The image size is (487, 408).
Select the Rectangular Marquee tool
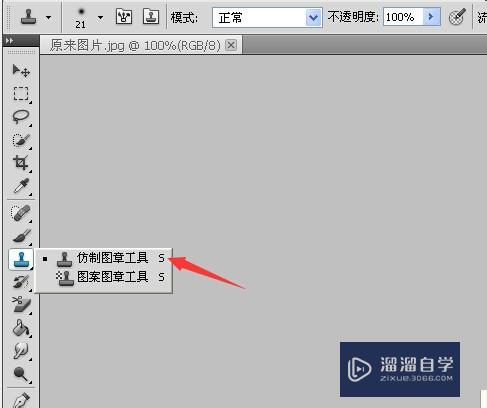(21, 94)
